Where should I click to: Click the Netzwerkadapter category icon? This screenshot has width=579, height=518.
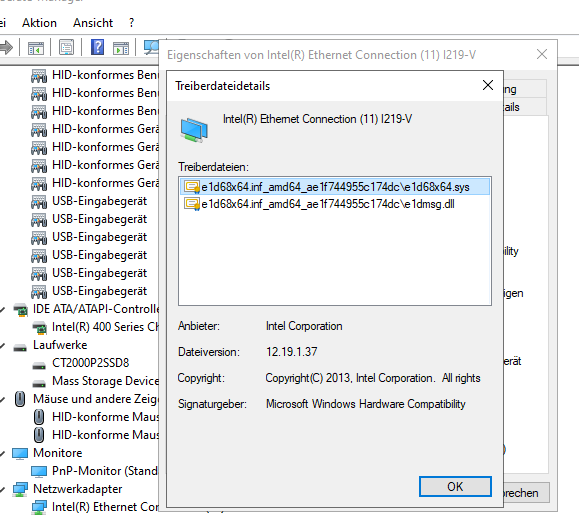click(x=20, y=489)
